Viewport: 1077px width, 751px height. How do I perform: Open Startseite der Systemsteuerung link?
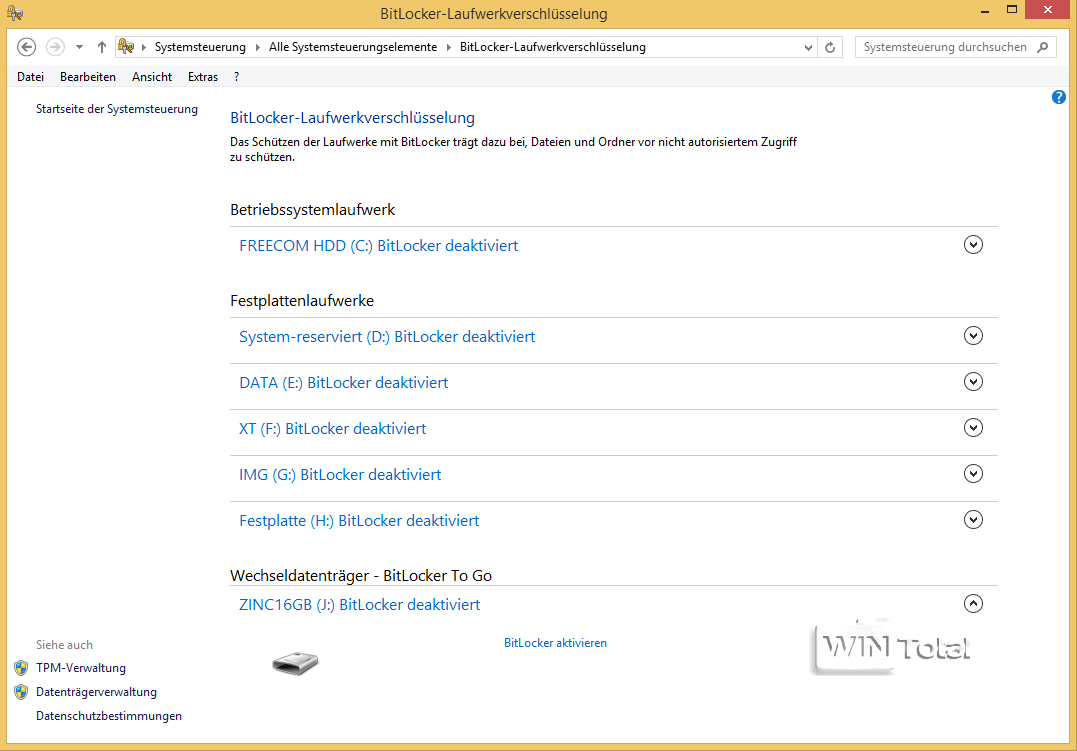[x=117, y=109]
